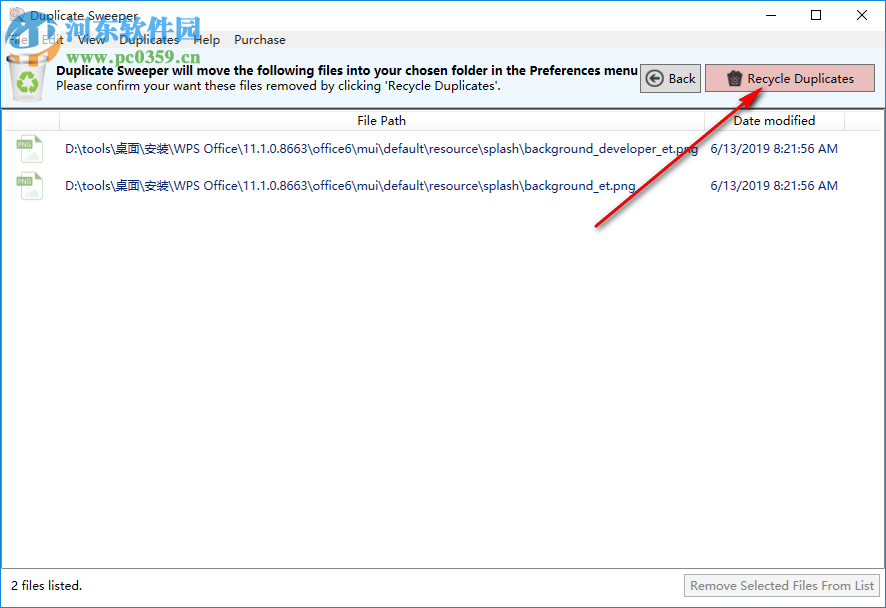The width and height of the screenshot is (886, 608).
Task: Go back with the Back button
Action: point(670,79)
